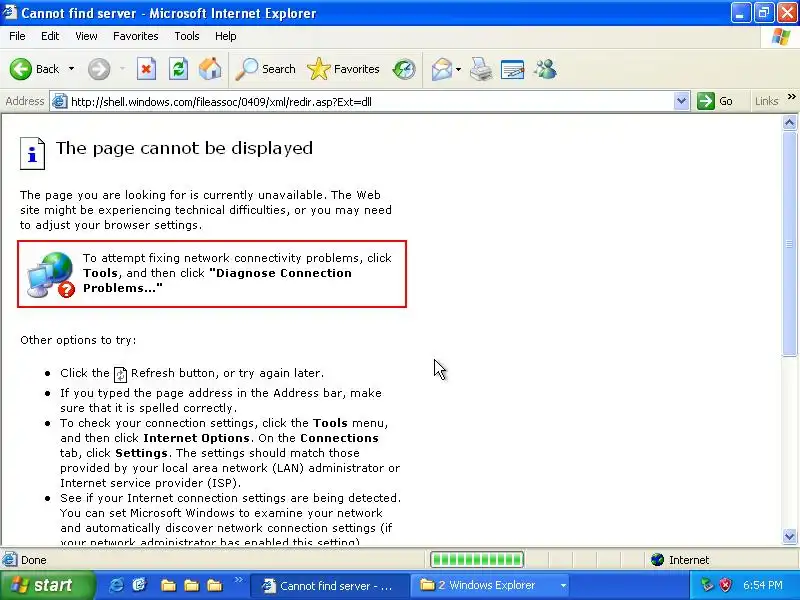The height and width of the screenshot is (600, 800).
Task: Open the History clock icon
Action: 404,69
